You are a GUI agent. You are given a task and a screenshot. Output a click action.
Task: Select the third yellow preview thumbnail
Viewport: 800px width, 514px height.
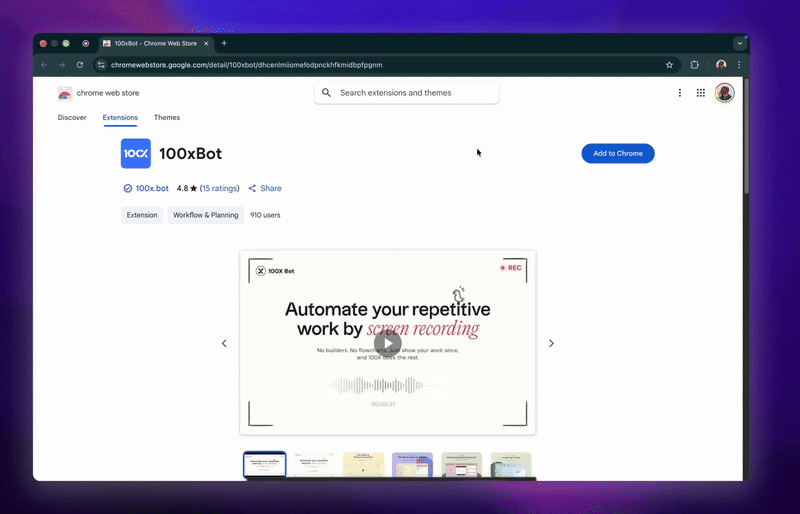click(363, 464)
